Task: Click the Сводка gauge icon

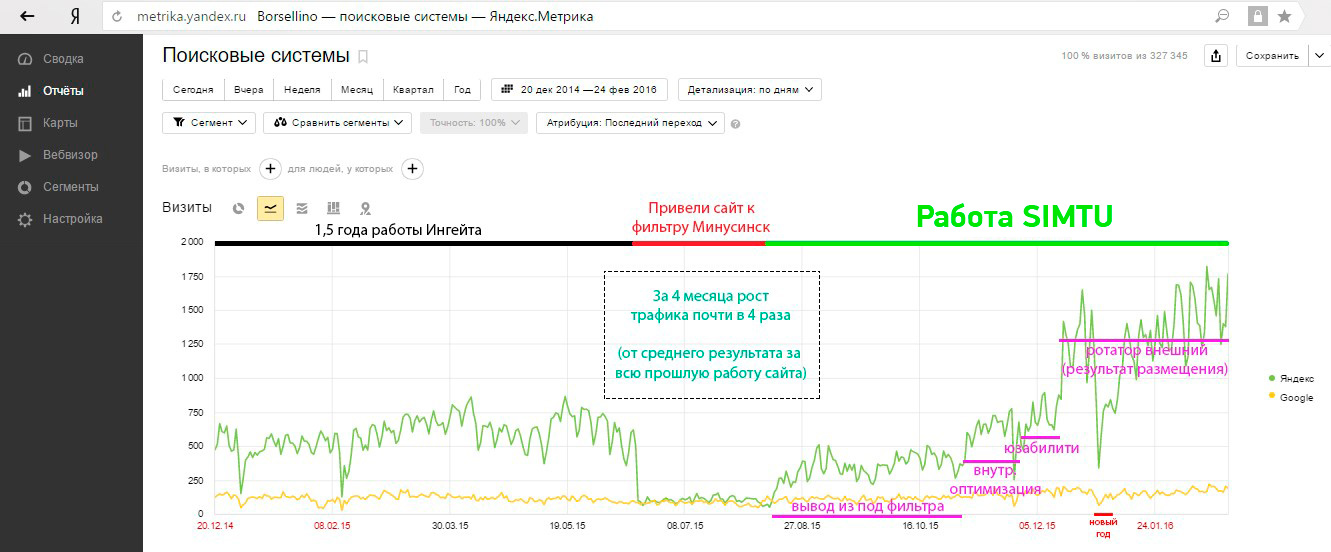Action: pyautogui.click(x=24, y=59)
